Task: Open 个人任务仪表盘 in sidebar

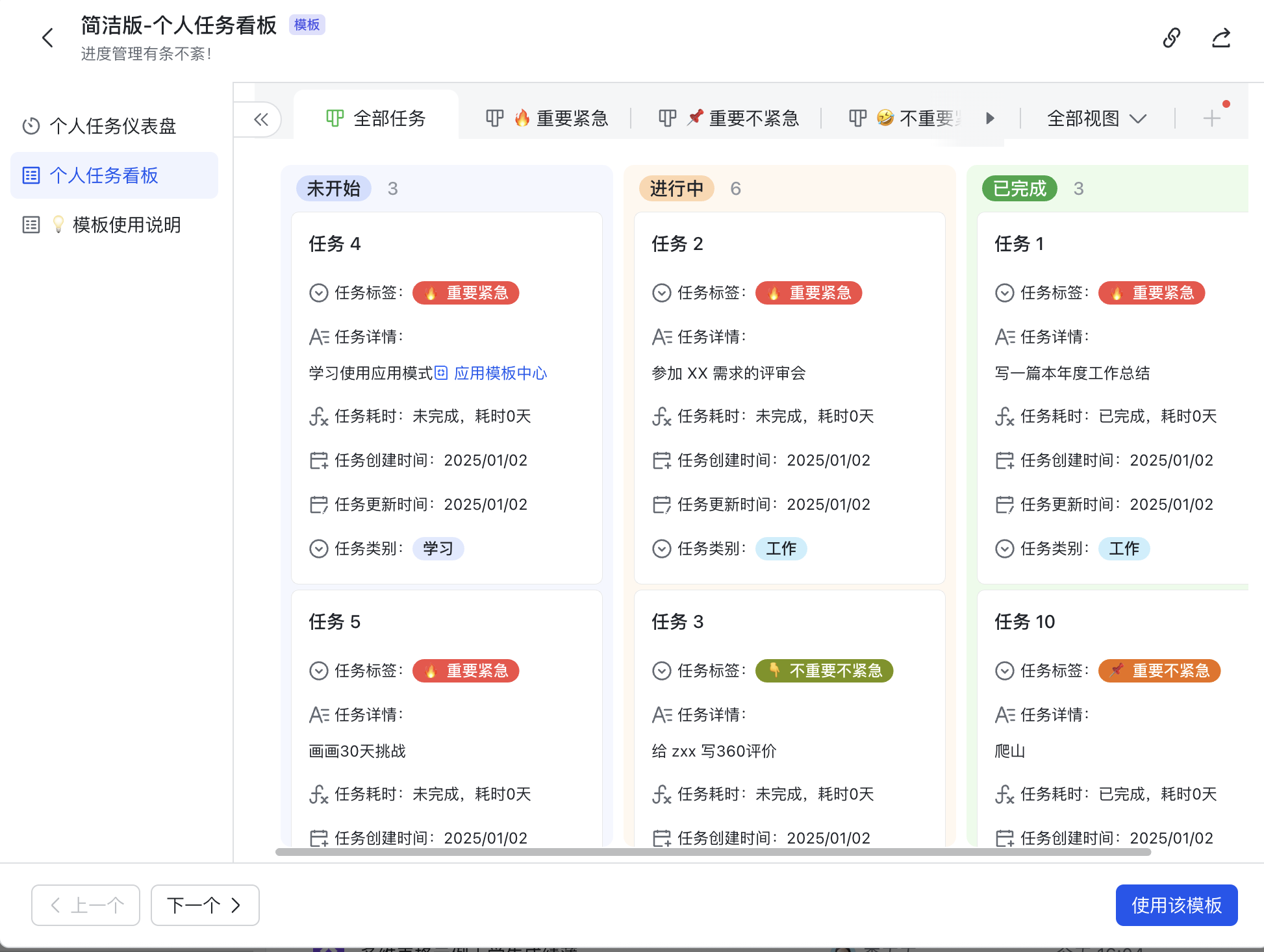Action: pyautogui.click(x=113, y=126)
